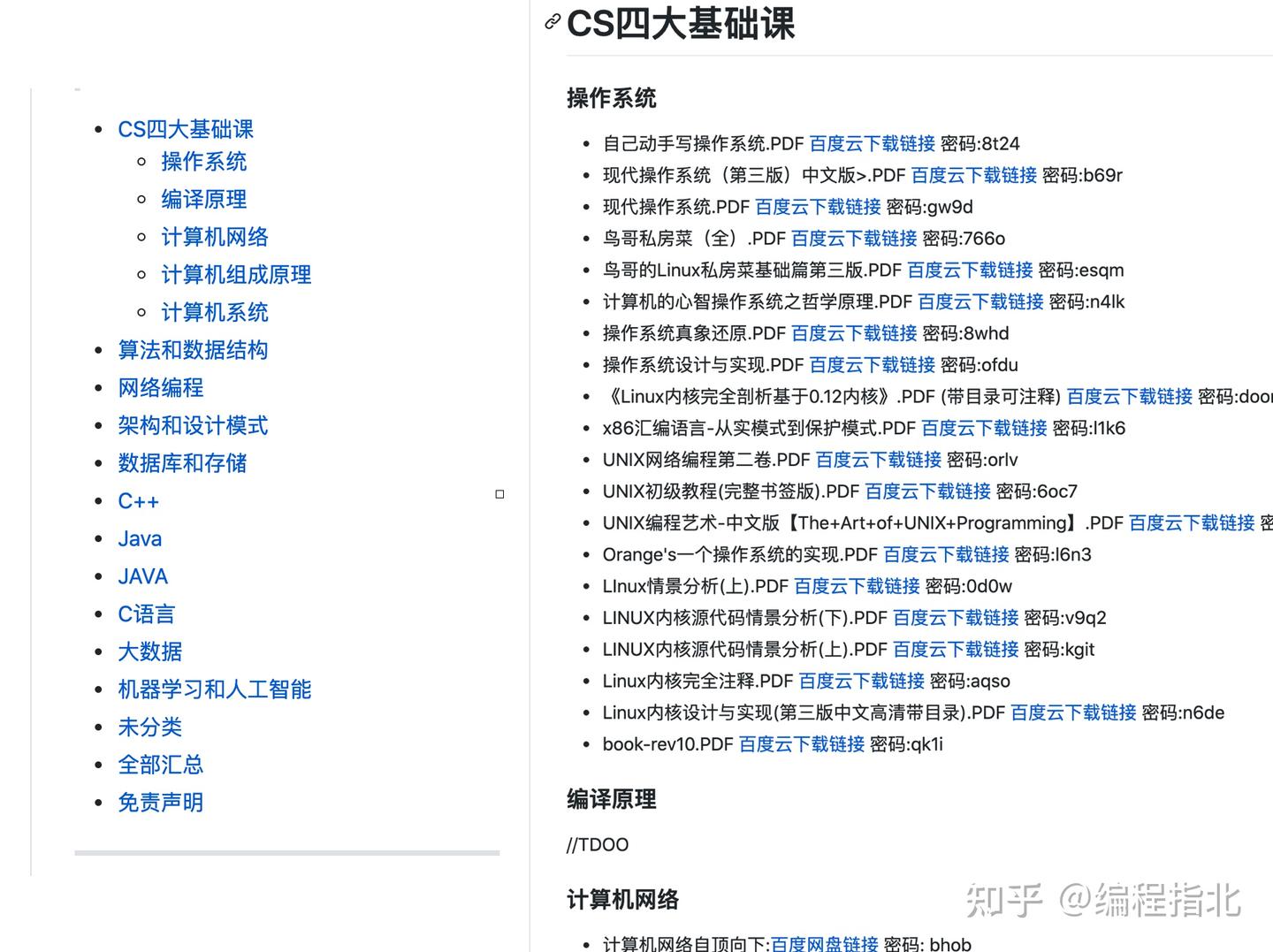The height and width of the screenshot is (952, 1273).
Task: Open CS四大基础课 in the table of contents
Action: pyautogui.click(x=186, y=129)
